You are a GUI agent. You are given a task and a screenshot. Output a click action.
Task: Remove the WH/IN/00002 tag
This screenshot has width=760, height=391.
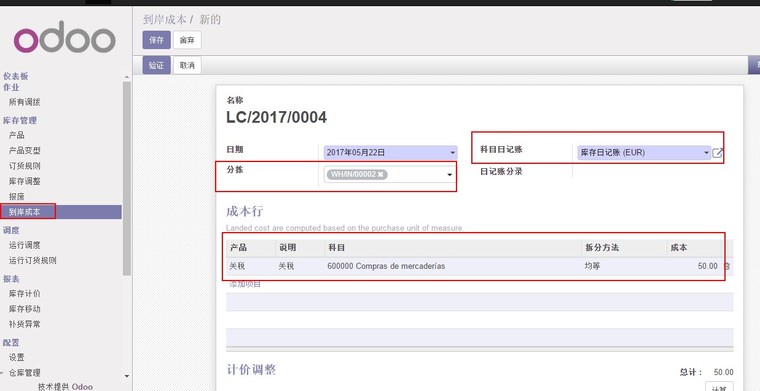(380, 174)
